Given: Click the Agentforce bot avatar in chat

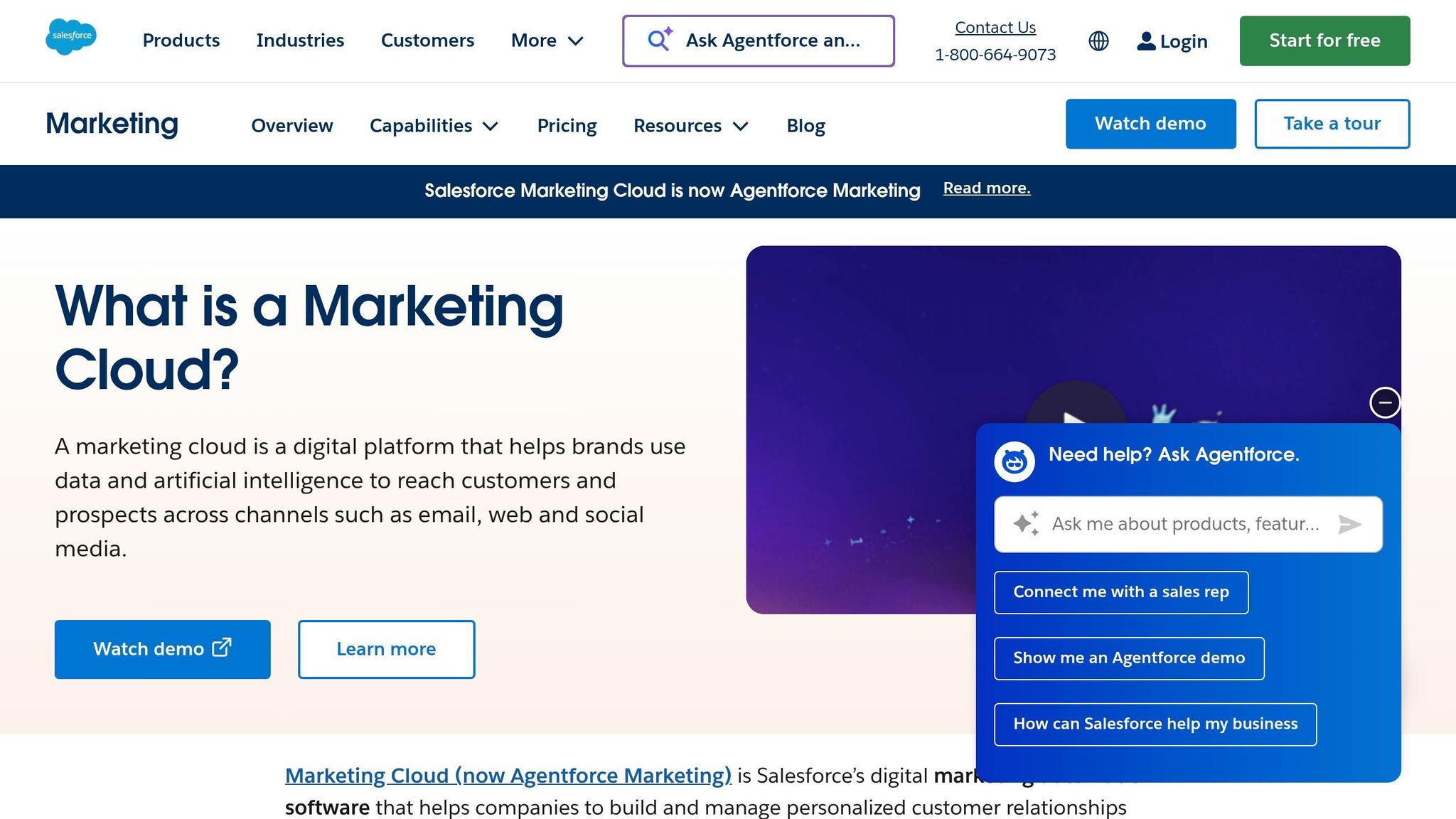Looking at the screenshot, I should pyautogui.click(x=1015, y=461).
